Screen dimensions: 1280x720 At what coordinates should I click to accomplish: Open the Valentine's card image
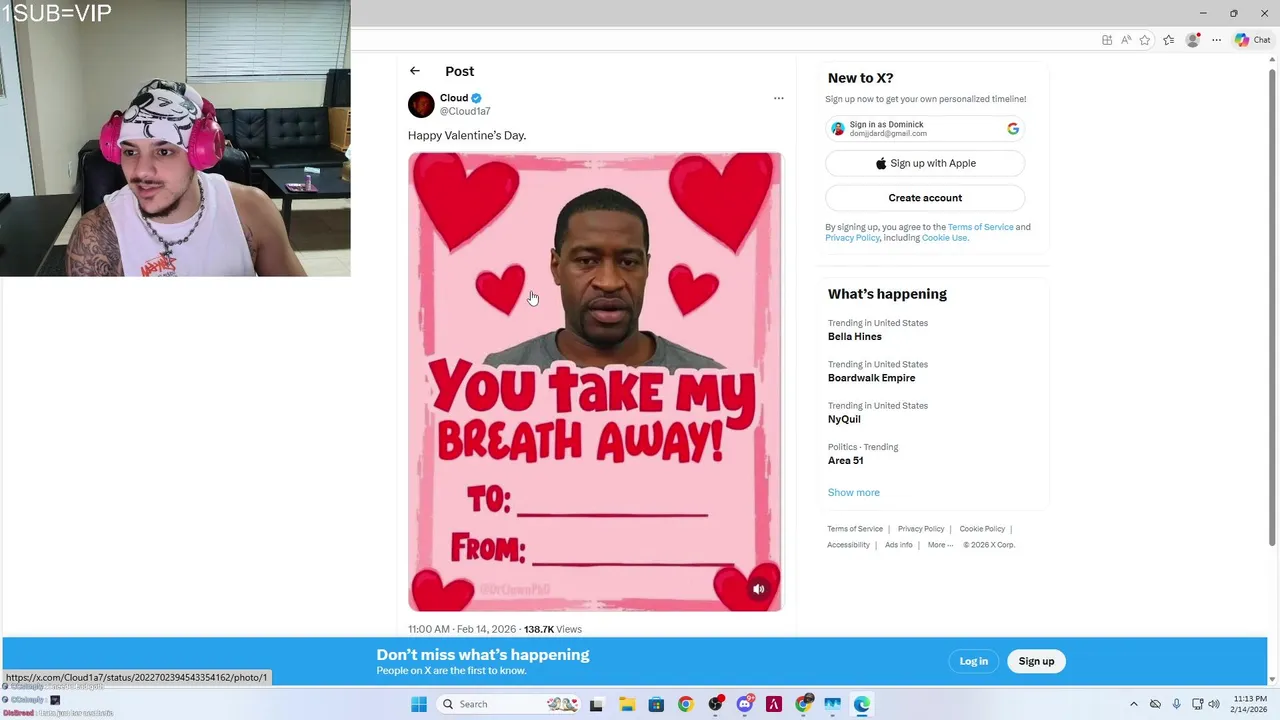pos(595,381)
